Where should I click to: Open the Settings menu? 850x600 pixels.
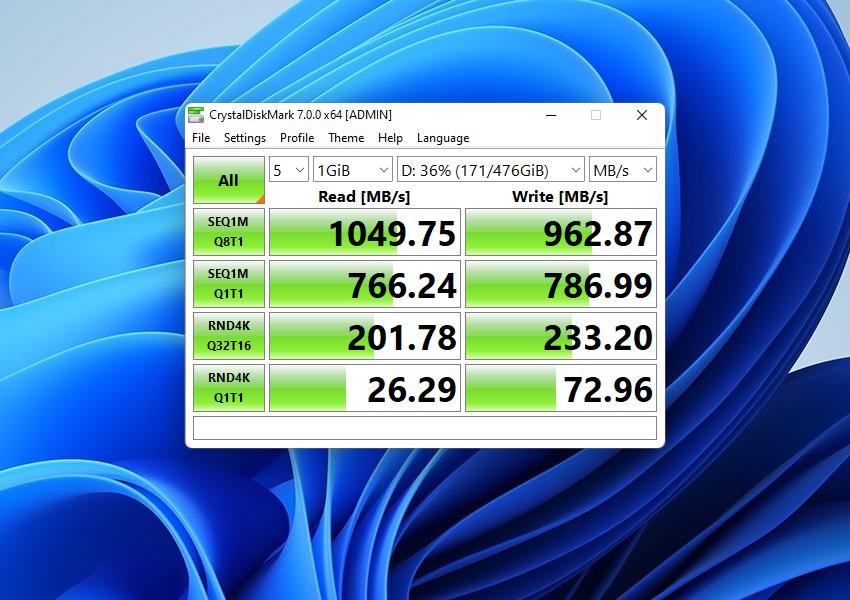coord(245,138)
